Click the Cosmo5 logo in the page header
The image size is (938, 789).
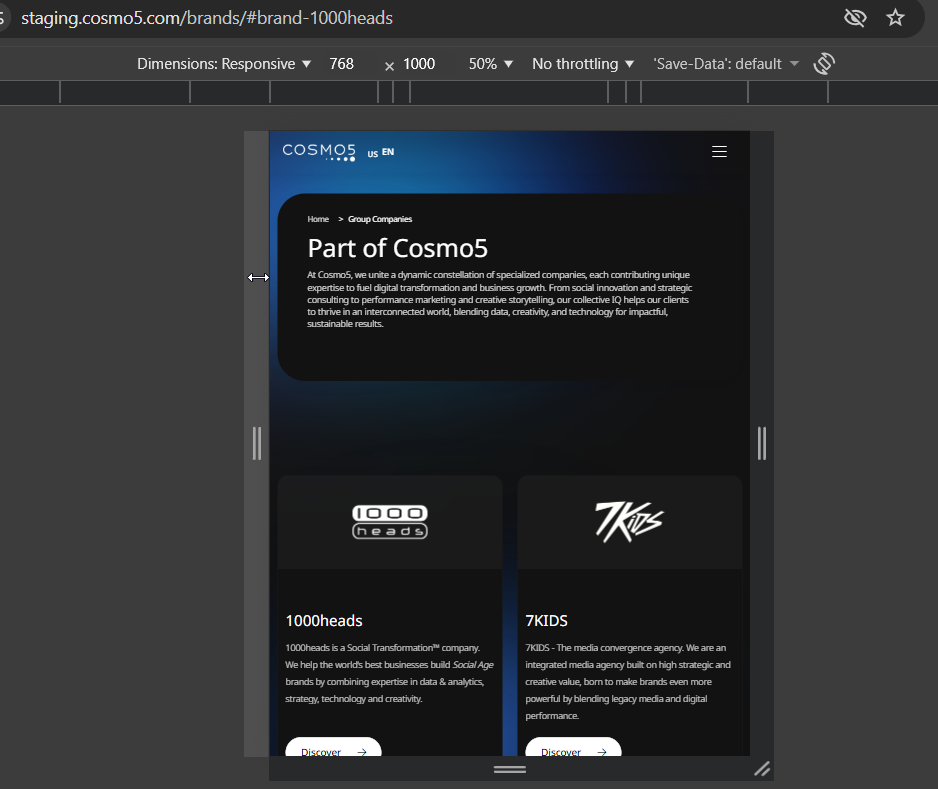coord(319,152)
